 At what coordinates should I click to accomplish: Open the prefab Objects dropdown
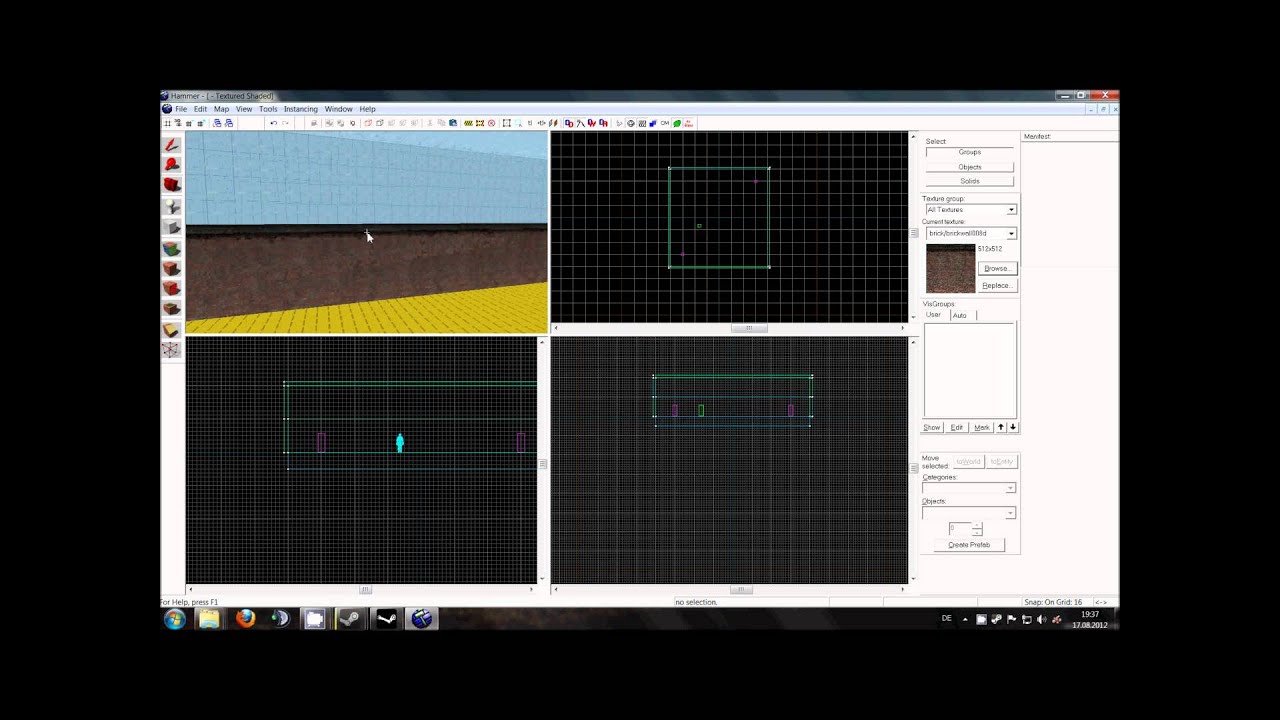[1010, 513]
